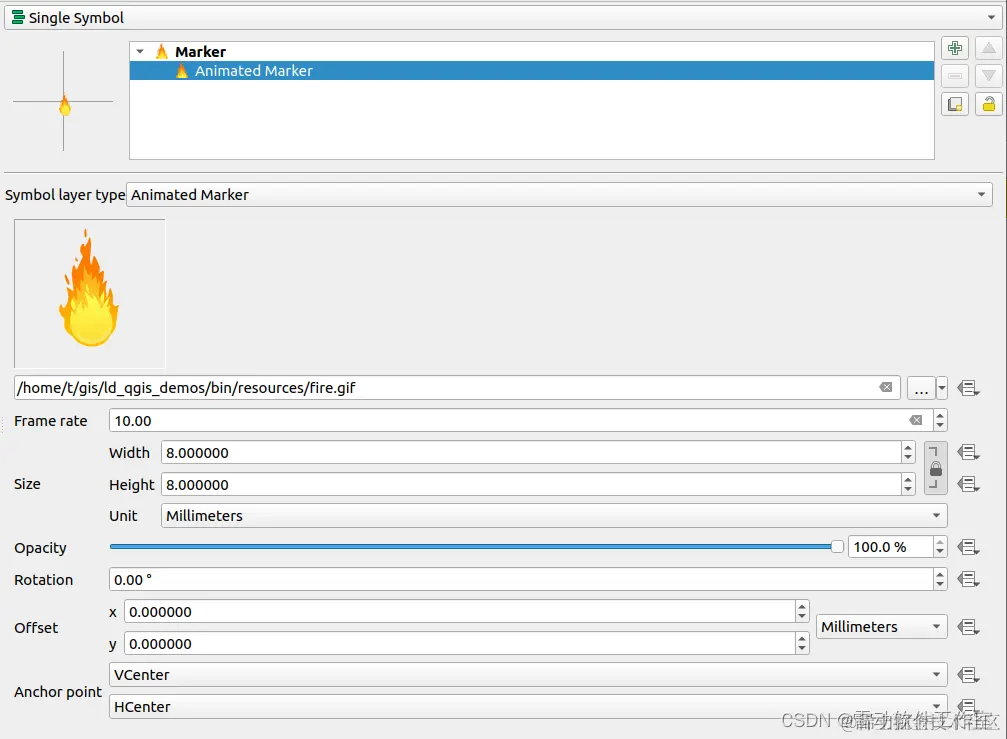Open data-defined override for file path
The height and width of the screenshot is (739, 1007).
[968, 388]
